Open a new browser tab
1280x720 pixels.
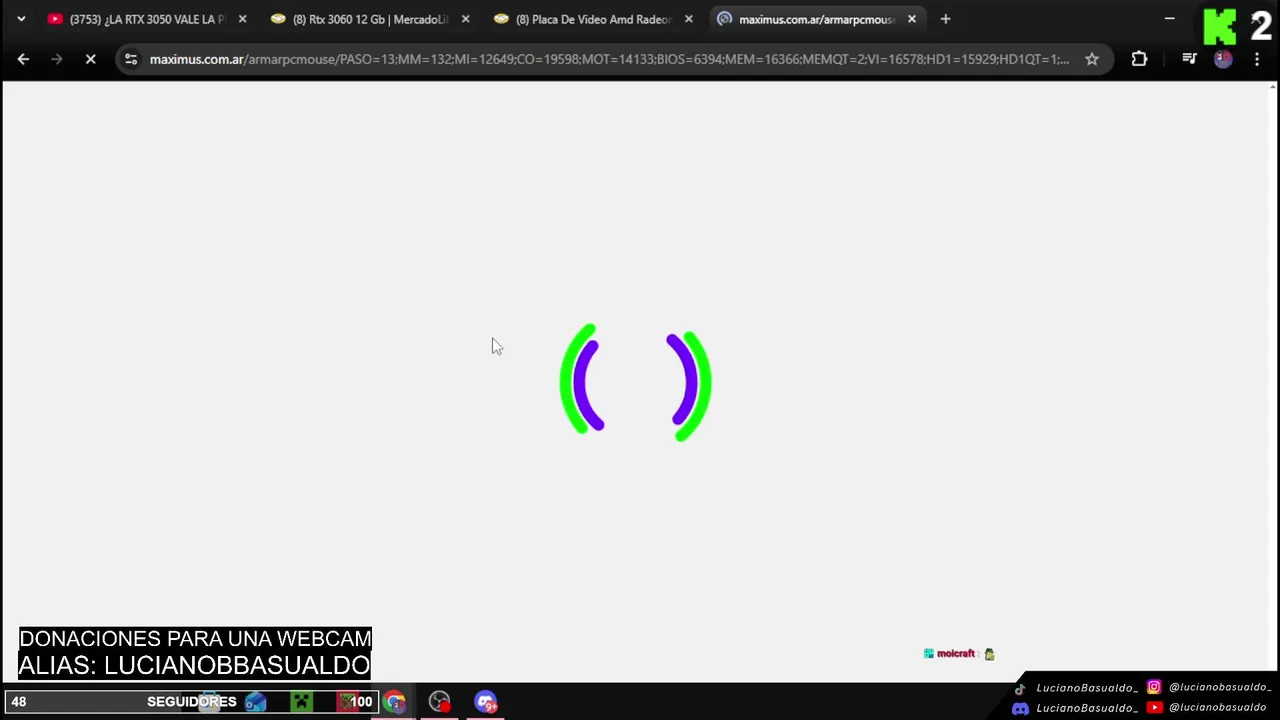945,19
